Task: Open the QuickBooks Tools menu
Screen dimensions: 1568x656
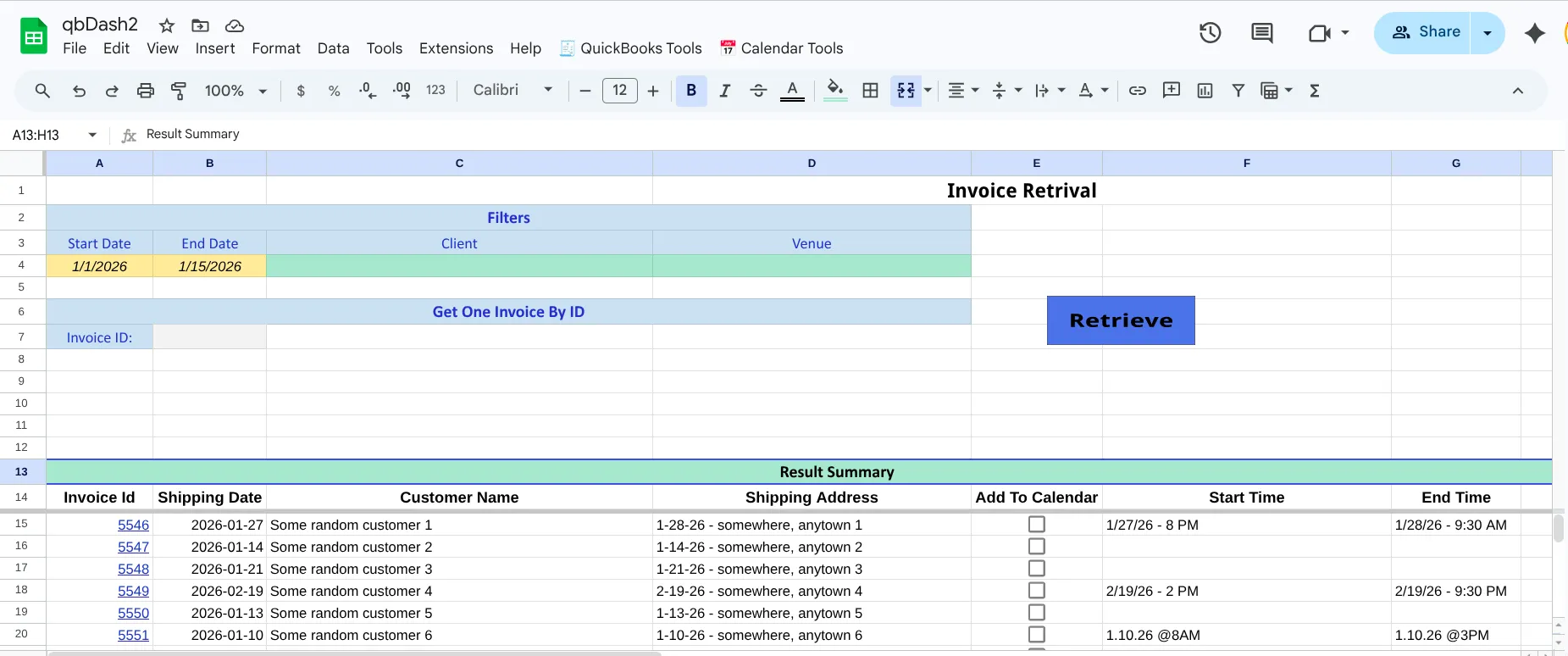Action: (x=631, y=48)
